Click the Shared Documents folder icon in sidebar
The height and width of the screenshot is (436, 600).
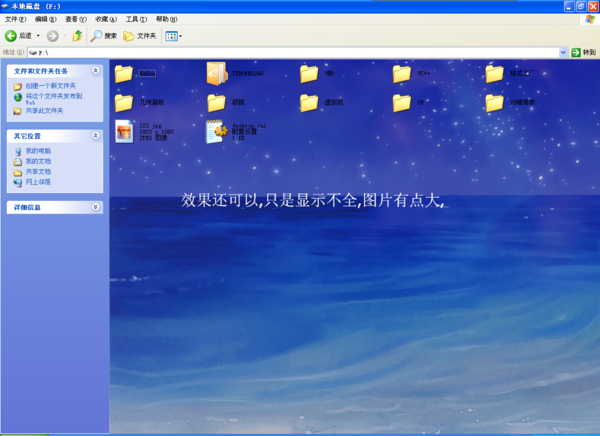(18, 172)
